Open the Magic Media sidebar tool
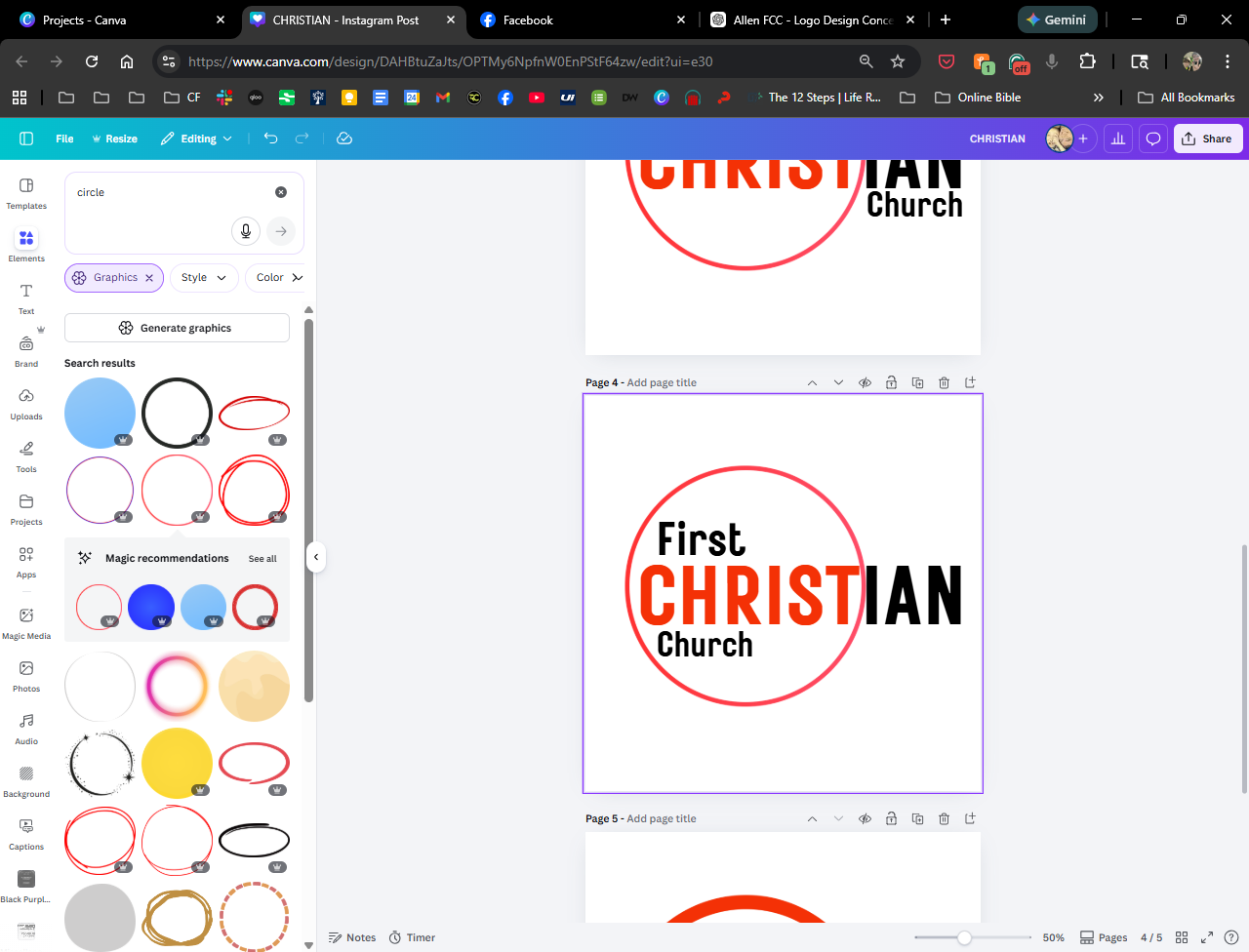 pos(26,622)
